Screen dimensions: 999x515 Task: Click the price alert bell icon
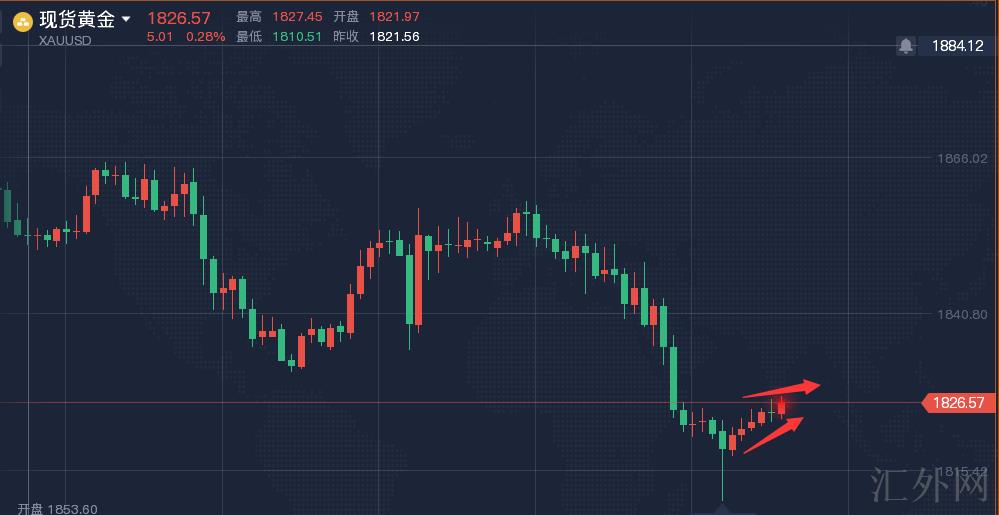[906, 45]
